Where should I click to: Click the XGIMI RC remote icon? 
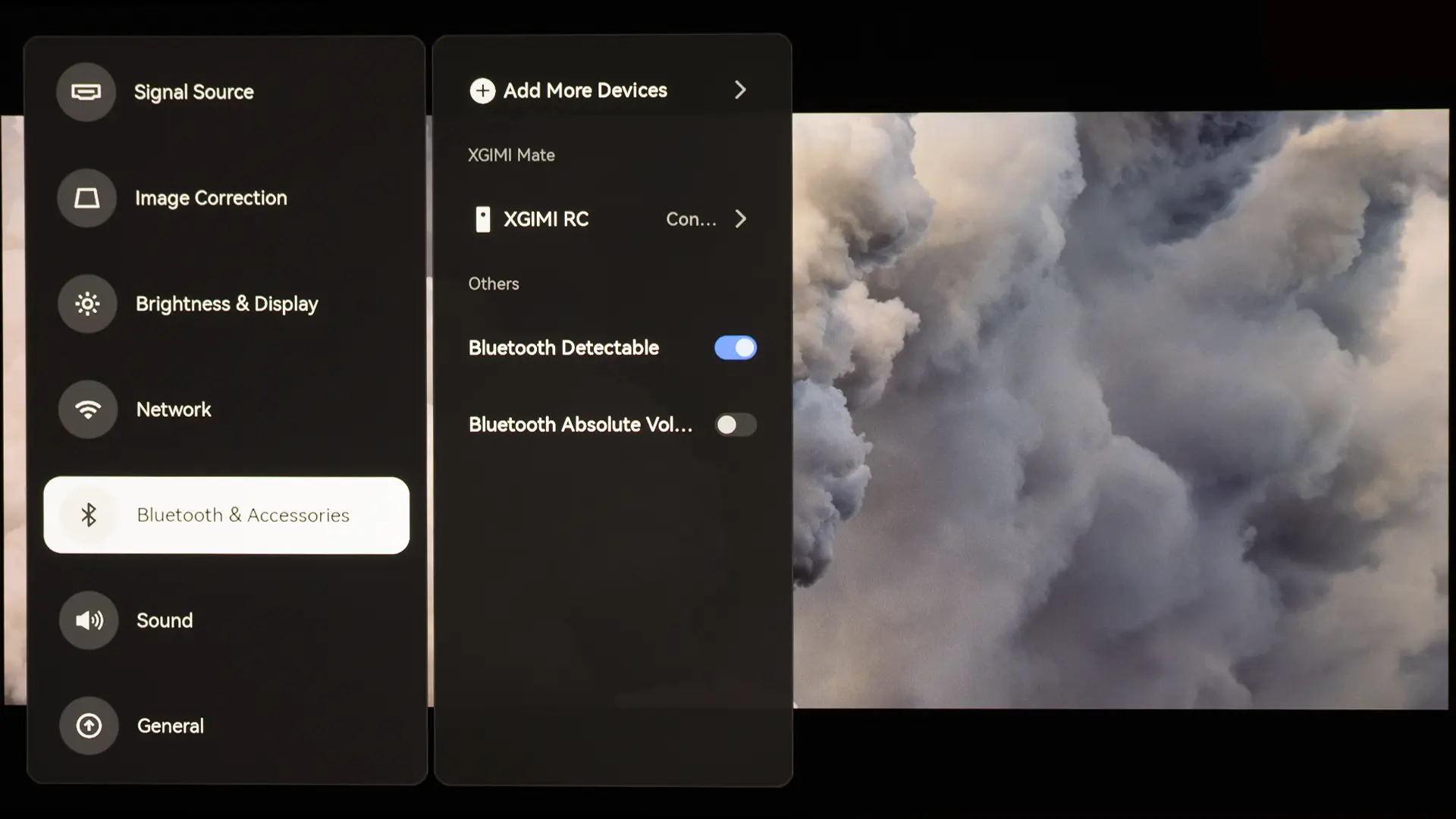(482, 219)
